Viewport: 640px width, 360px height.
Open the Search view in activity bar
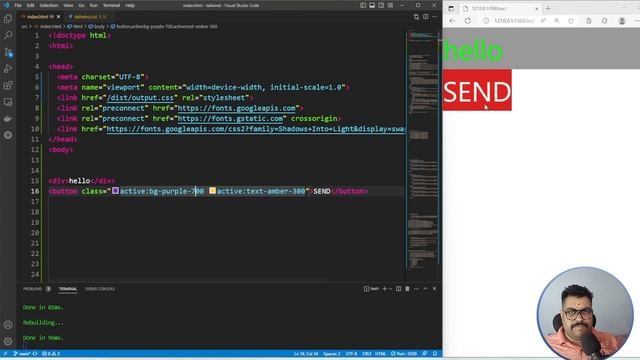pos(8,35)
